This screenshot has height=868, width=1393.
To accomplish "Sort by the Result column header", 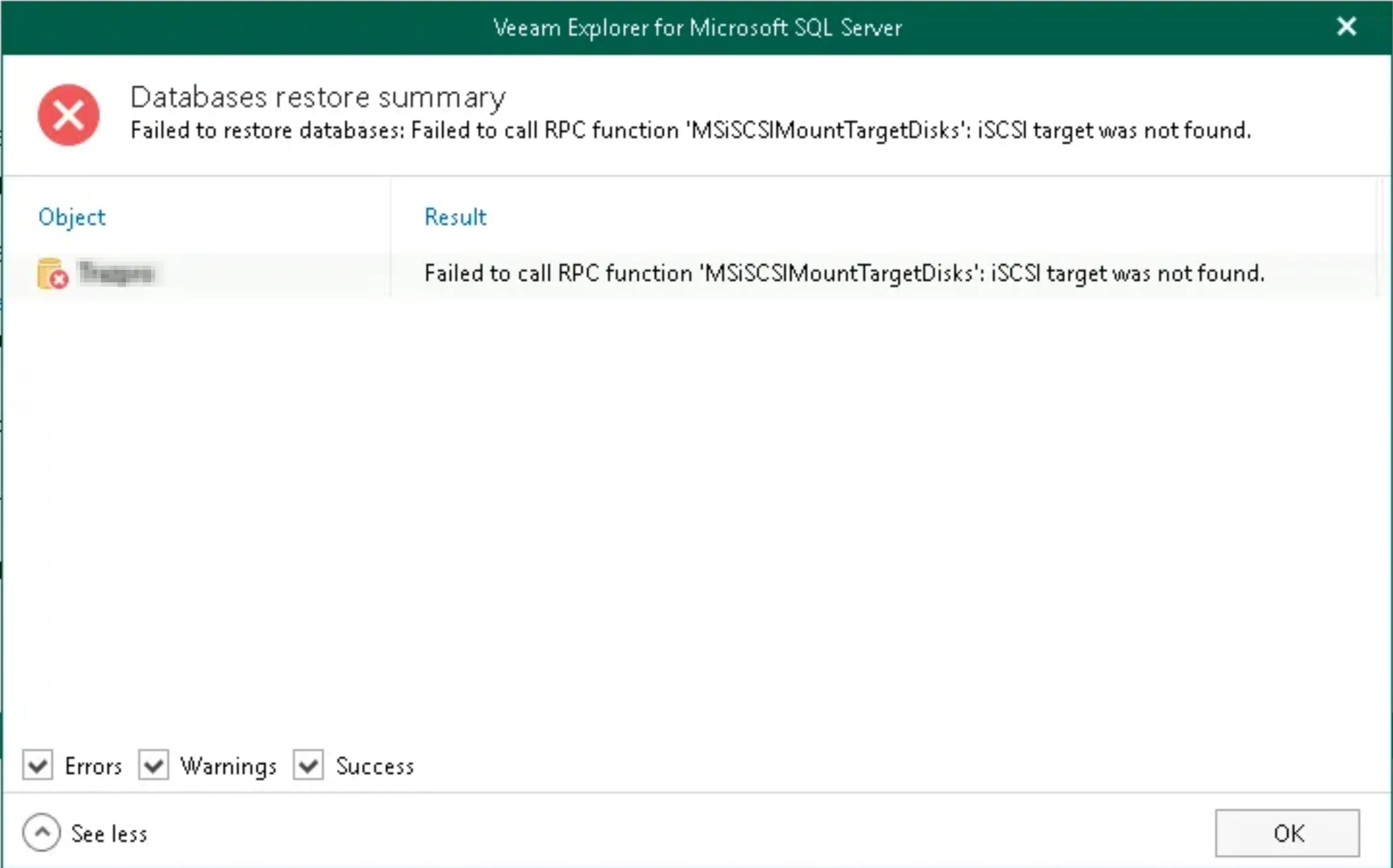I will point(456,217).
